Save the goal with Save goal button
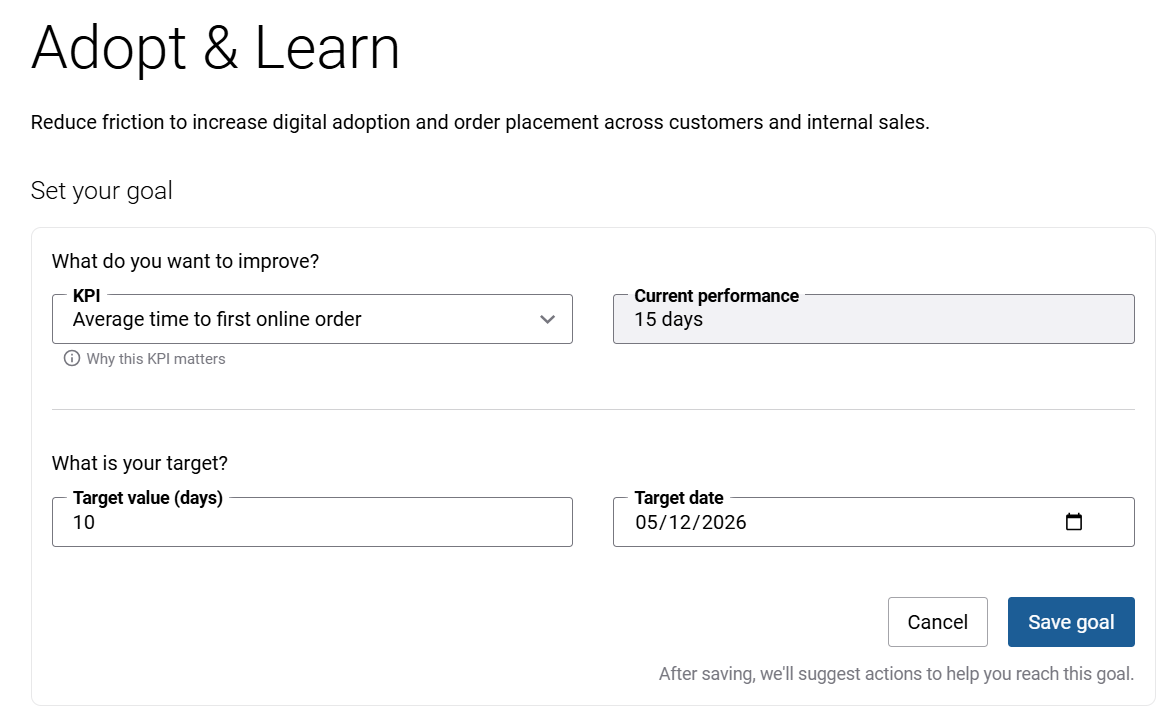 pyautogui.click(x=1070, y=622)
